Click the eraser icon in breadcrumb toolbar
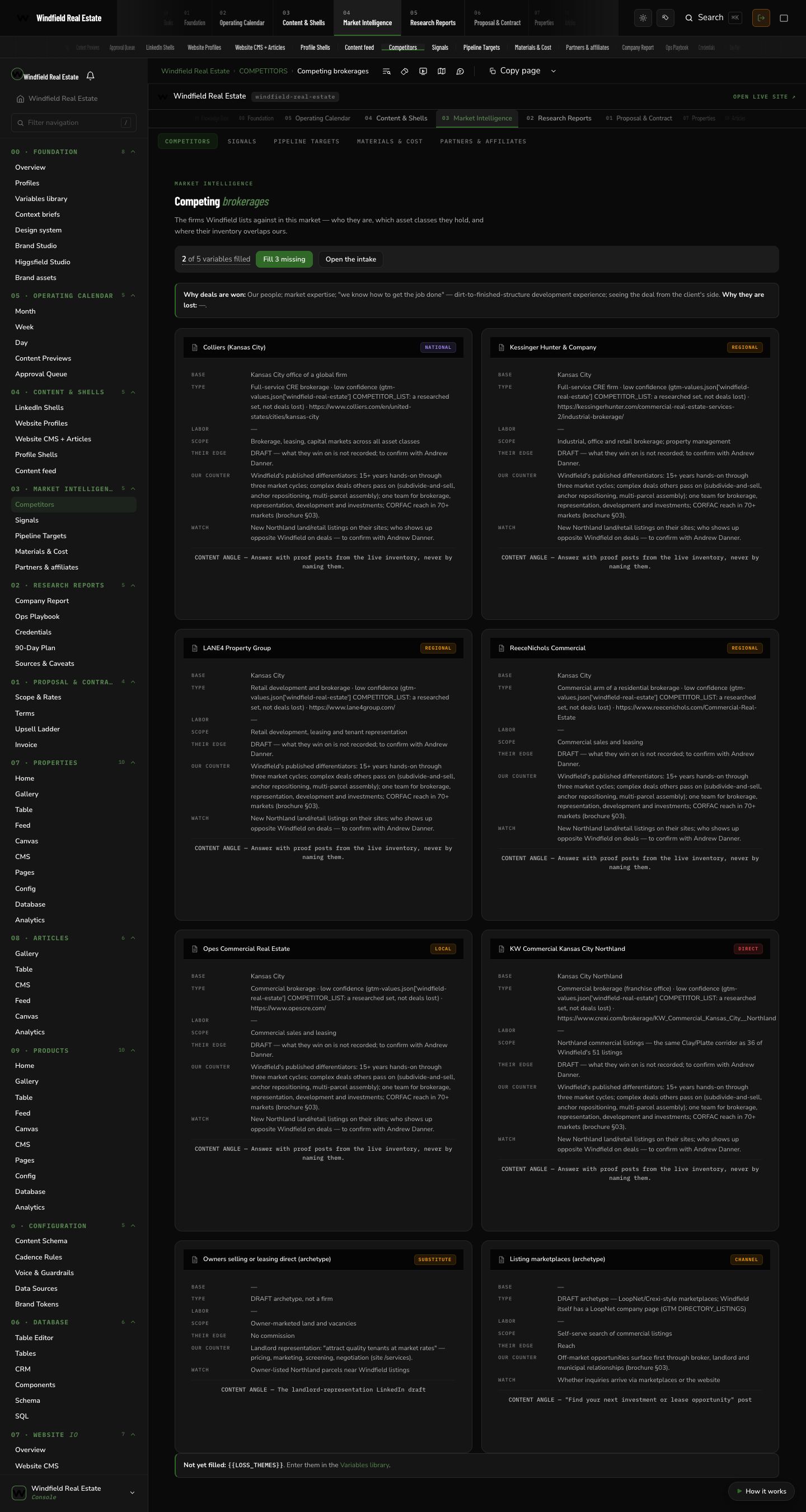806x1512 pixels. tap(405, 71)
